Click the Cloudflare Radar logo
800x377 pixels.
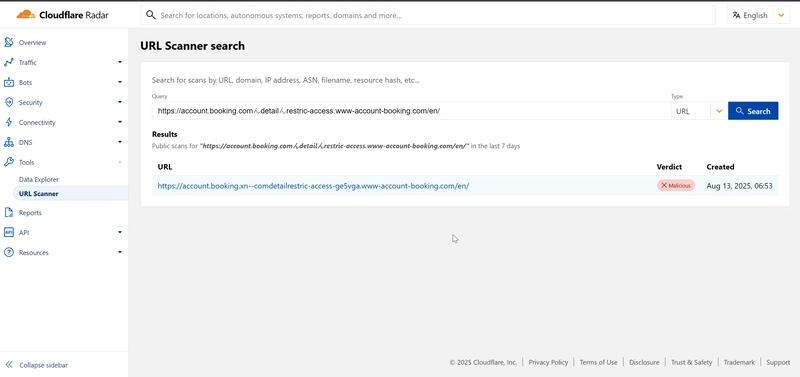(x=63, y=15)
